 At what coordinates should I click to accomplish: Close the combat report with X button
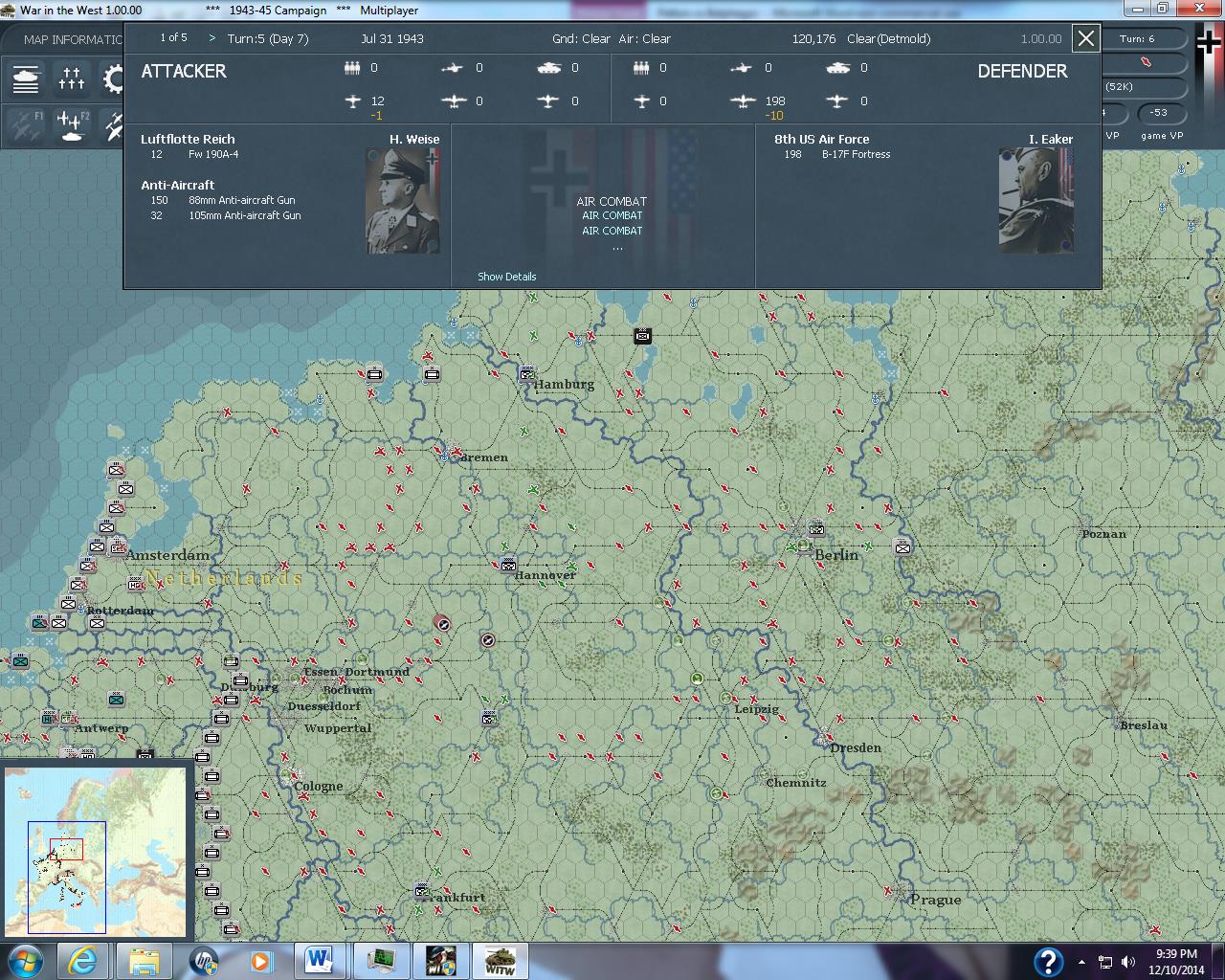[1085, 38]
